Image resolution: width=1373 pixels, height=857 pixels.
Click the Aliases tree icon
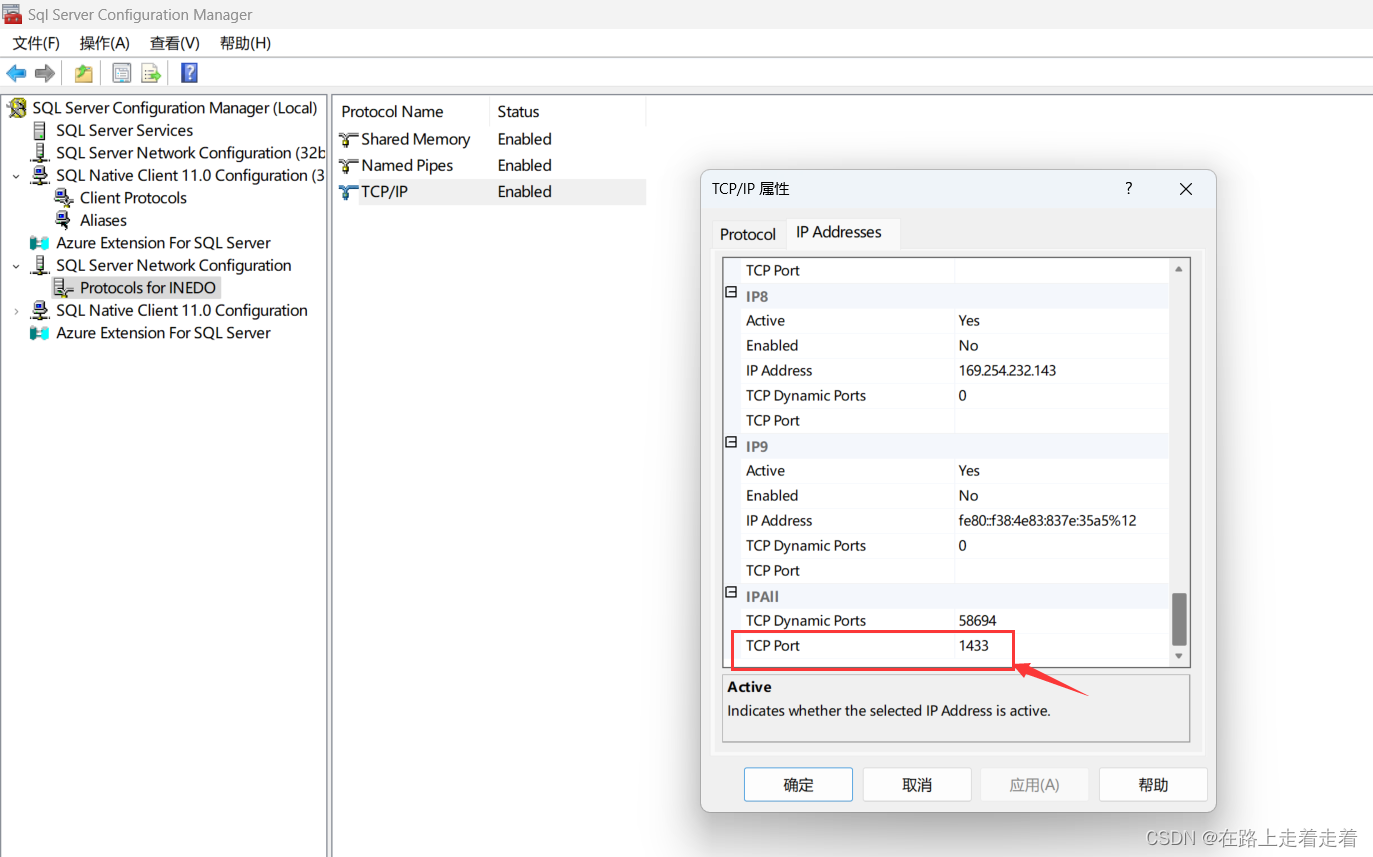[63, 220]
